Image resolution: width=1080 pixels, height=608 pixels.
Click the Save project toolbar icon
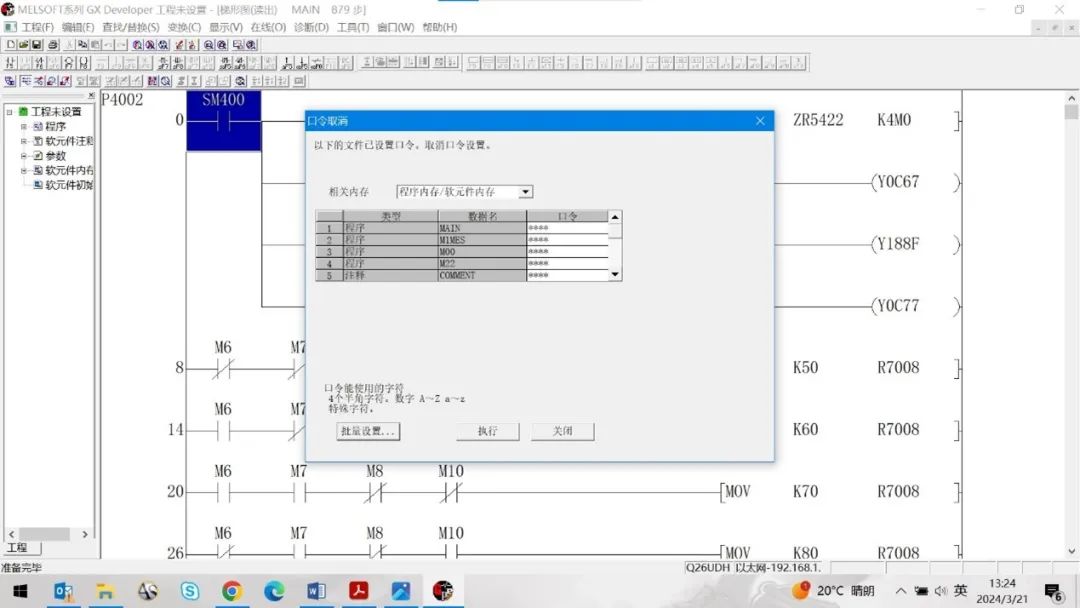(x=37, y=45)
